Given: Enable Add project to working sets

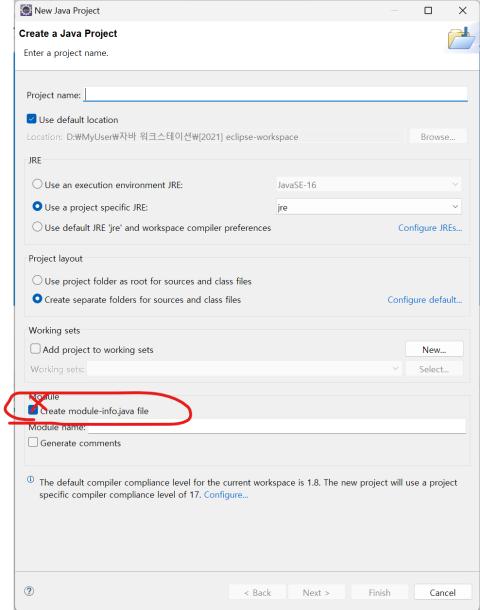Looking at the screenshot, I should [35, 349].
